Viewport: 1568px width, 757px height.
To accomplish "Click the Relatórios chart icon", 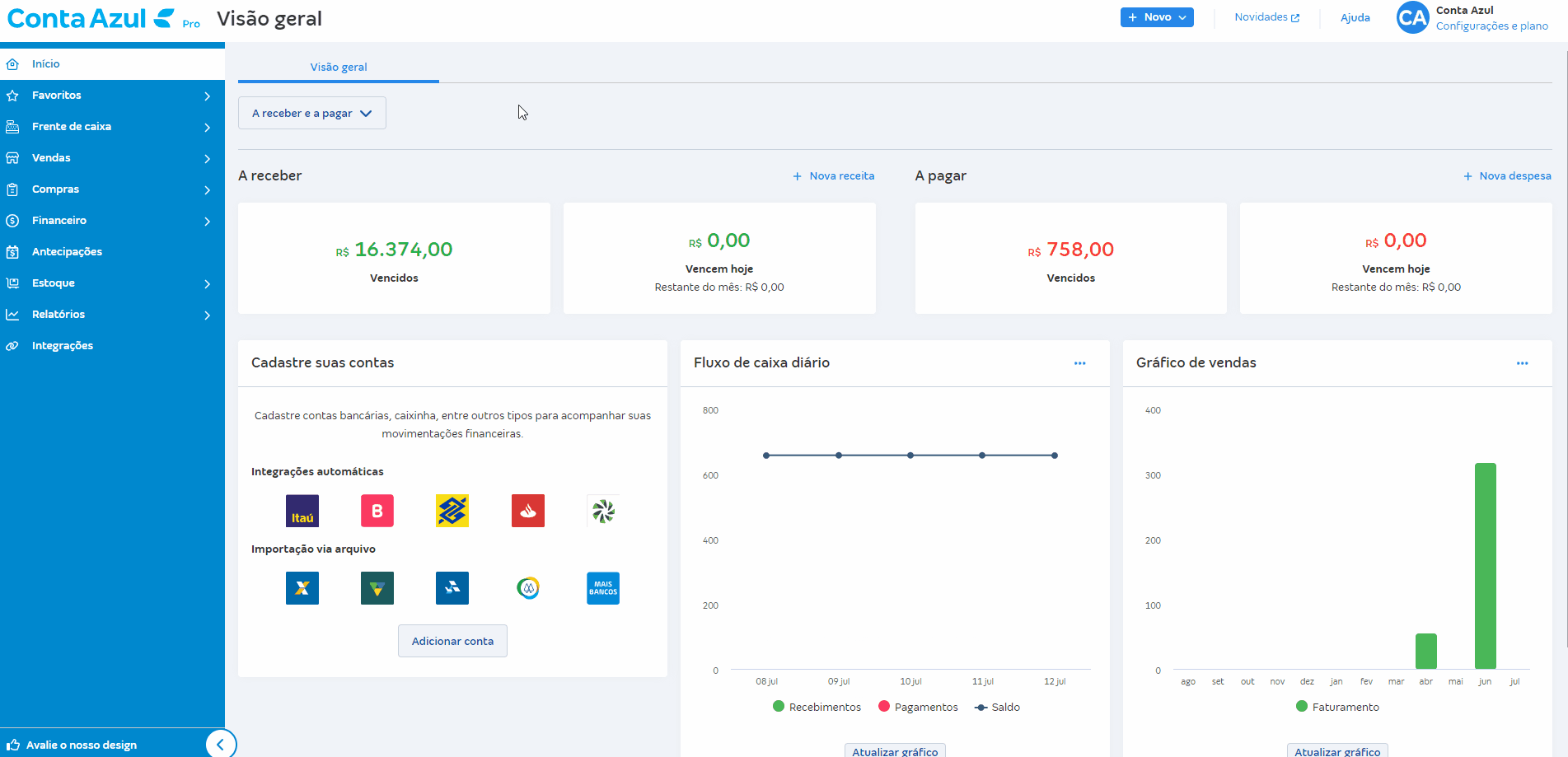I will click(x=12, y=315).
